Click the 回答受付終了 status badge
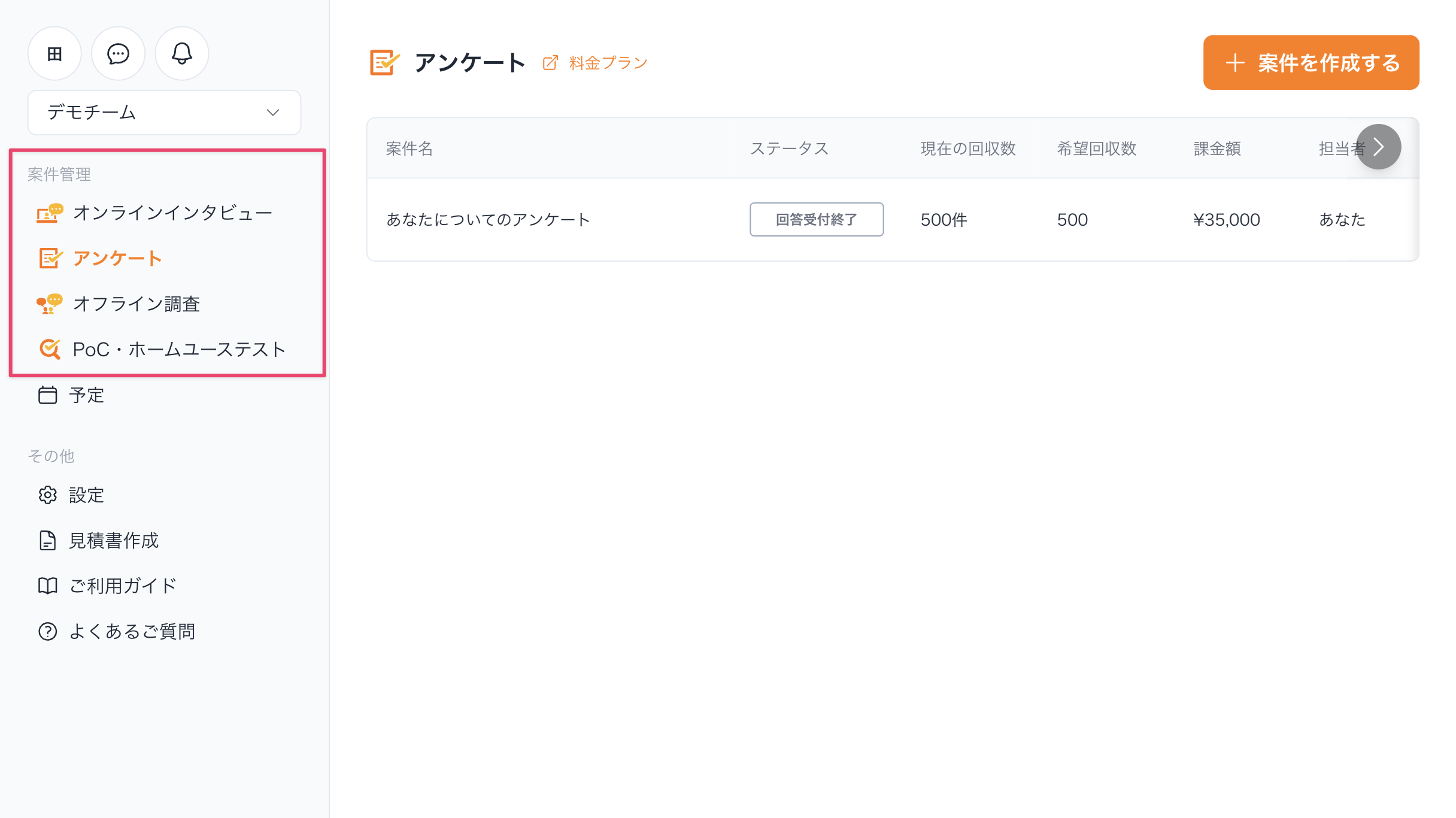The width and height of the screenshot is (1456, 818). click(x=817, y=220)
